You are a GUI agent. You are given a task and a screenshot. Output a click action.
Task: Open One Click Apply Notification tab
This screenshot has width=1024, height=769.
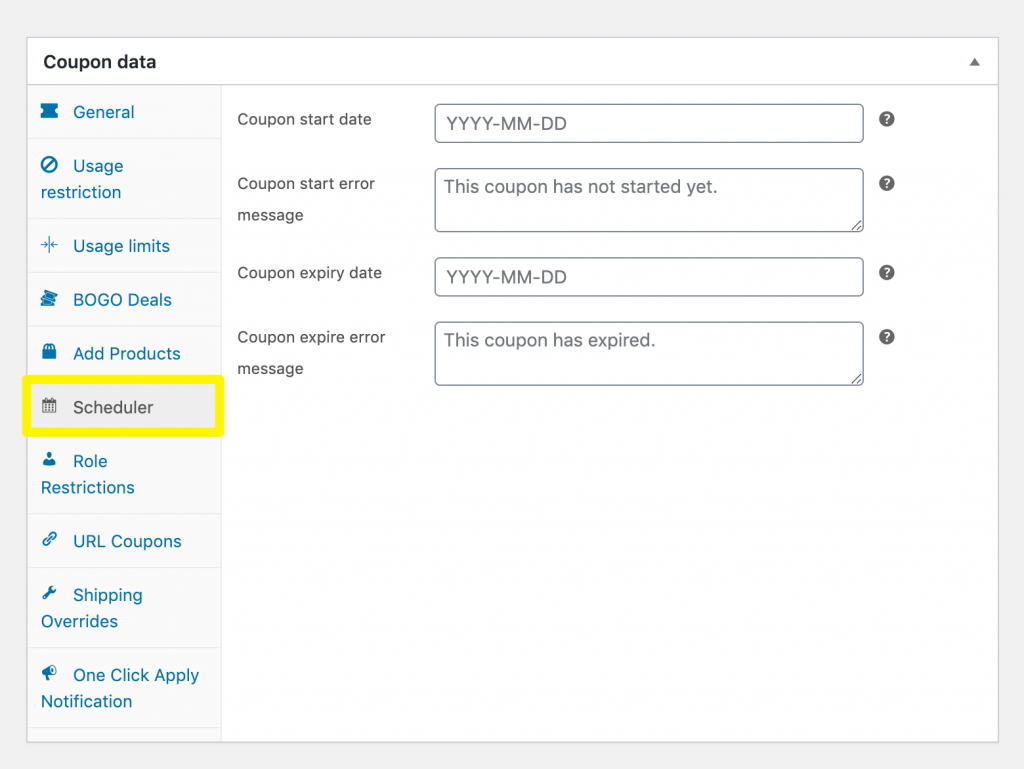click(x=124, y=688)
